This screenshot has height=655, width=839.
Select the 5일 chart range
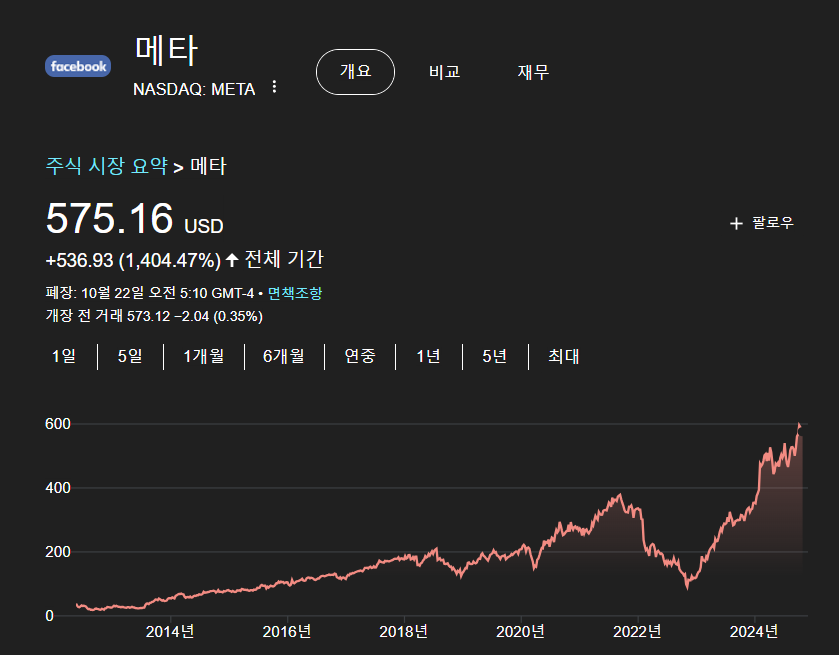130,356
